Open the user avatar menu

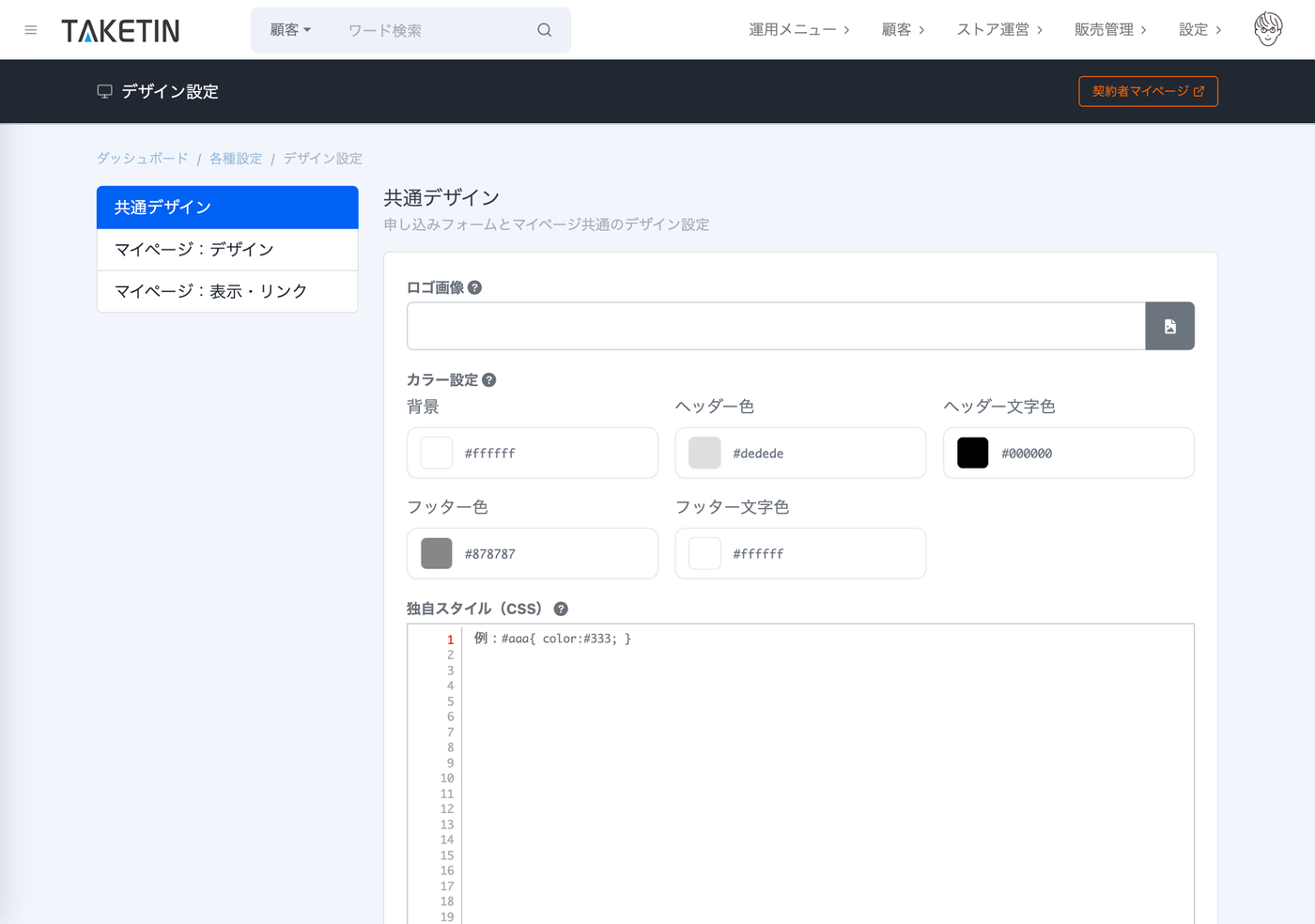[1268, 30]
